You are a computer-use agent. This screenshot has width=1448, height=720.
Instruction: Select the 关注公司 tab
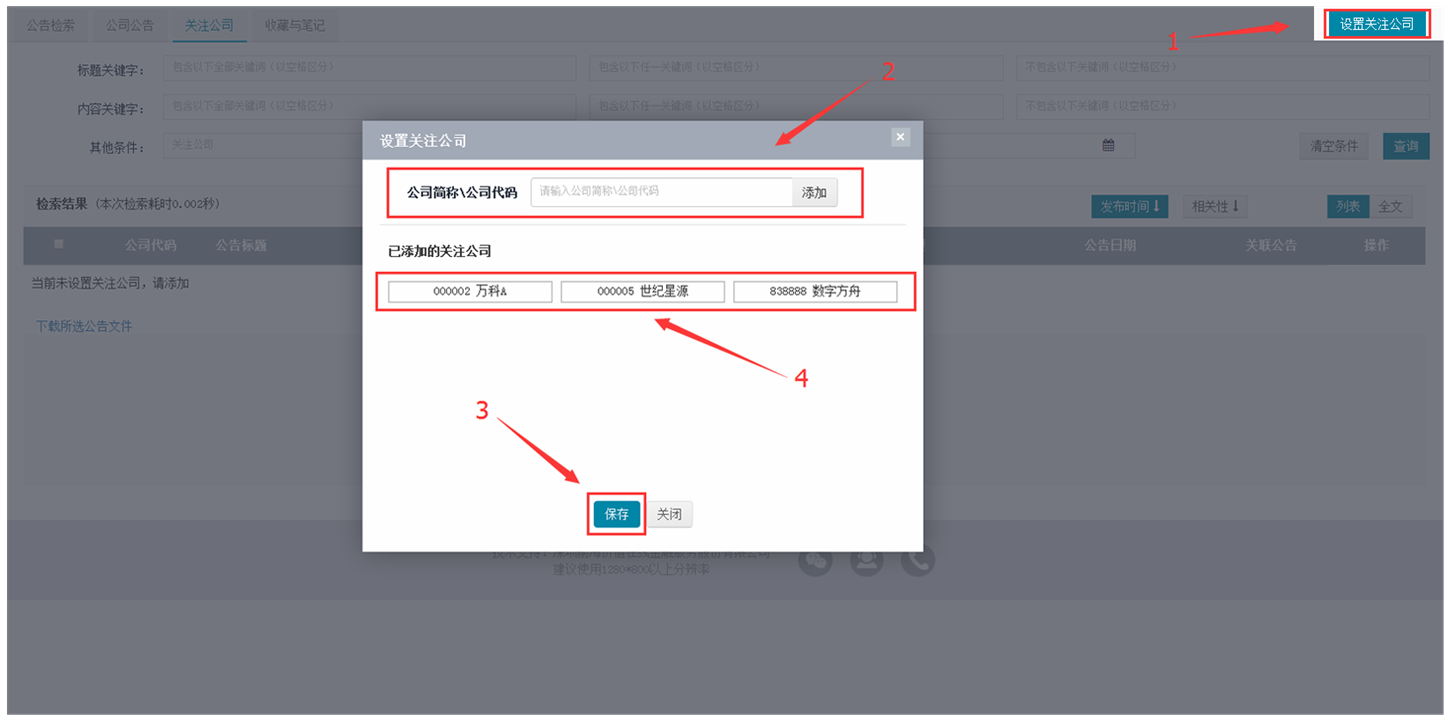point(209,25)
